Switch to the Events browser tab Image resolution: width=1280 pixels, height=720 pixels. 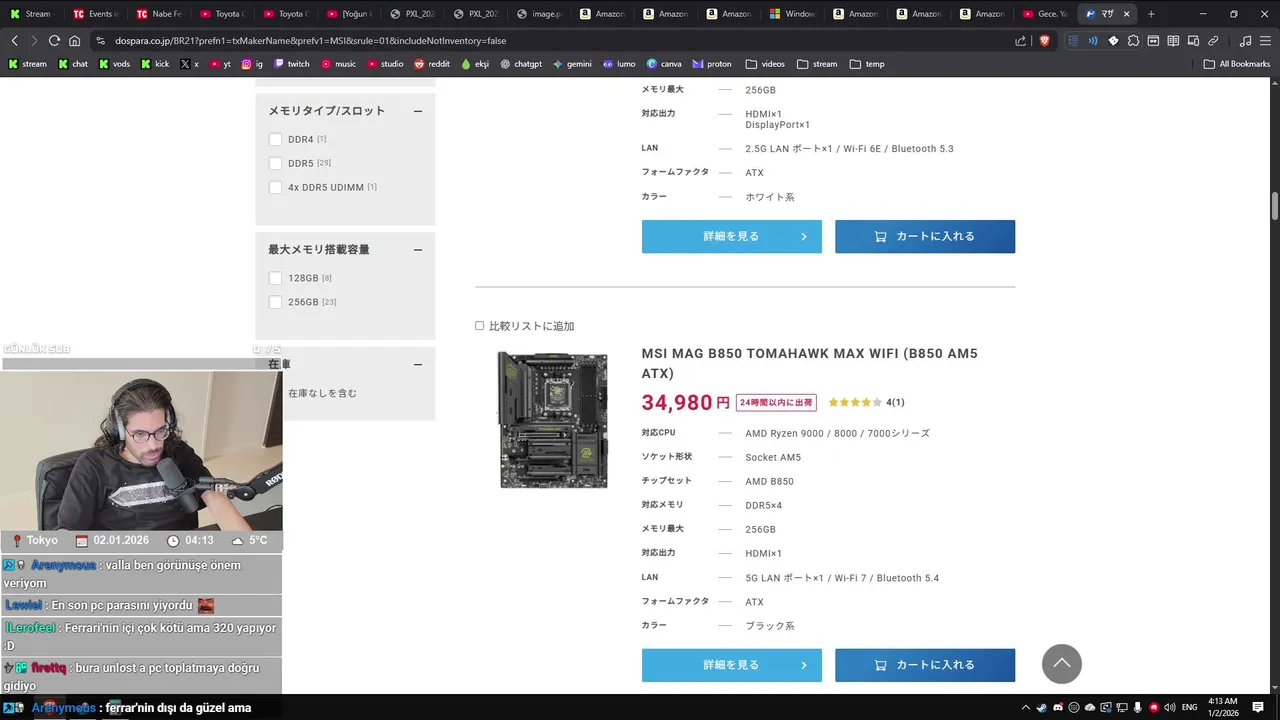[x=95, y=14]
